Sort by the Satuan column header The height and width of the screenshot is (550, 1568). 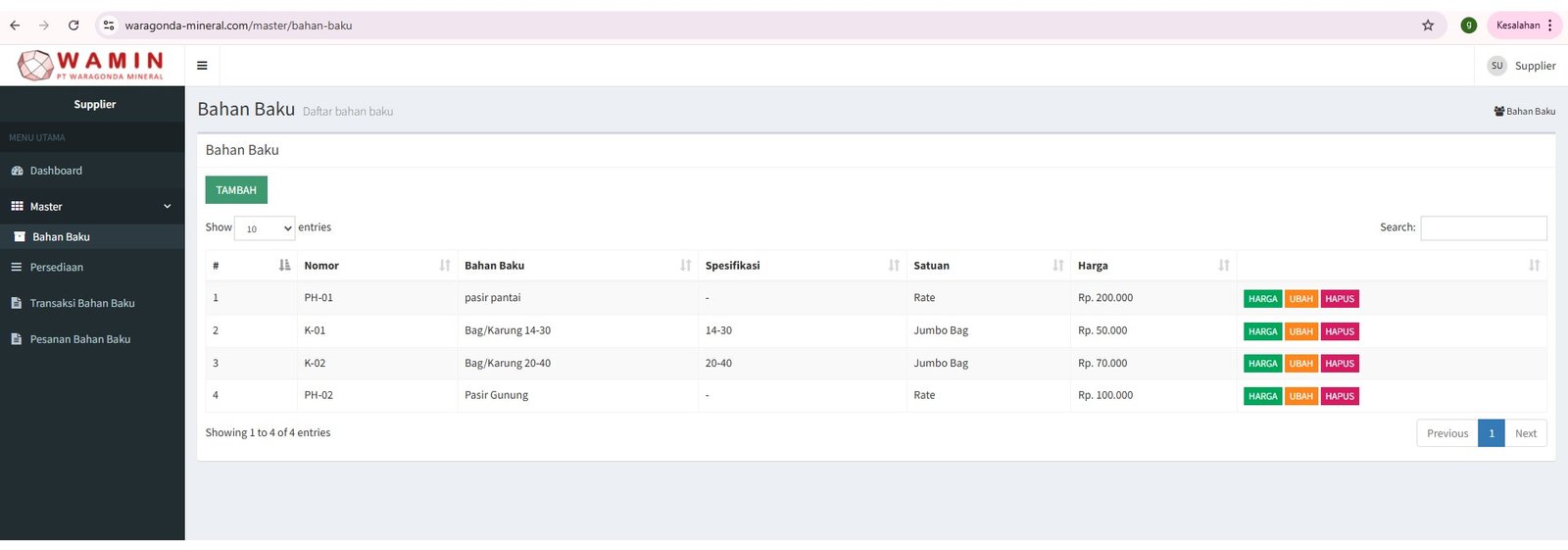pyautogui.click(x=989, y=266)
